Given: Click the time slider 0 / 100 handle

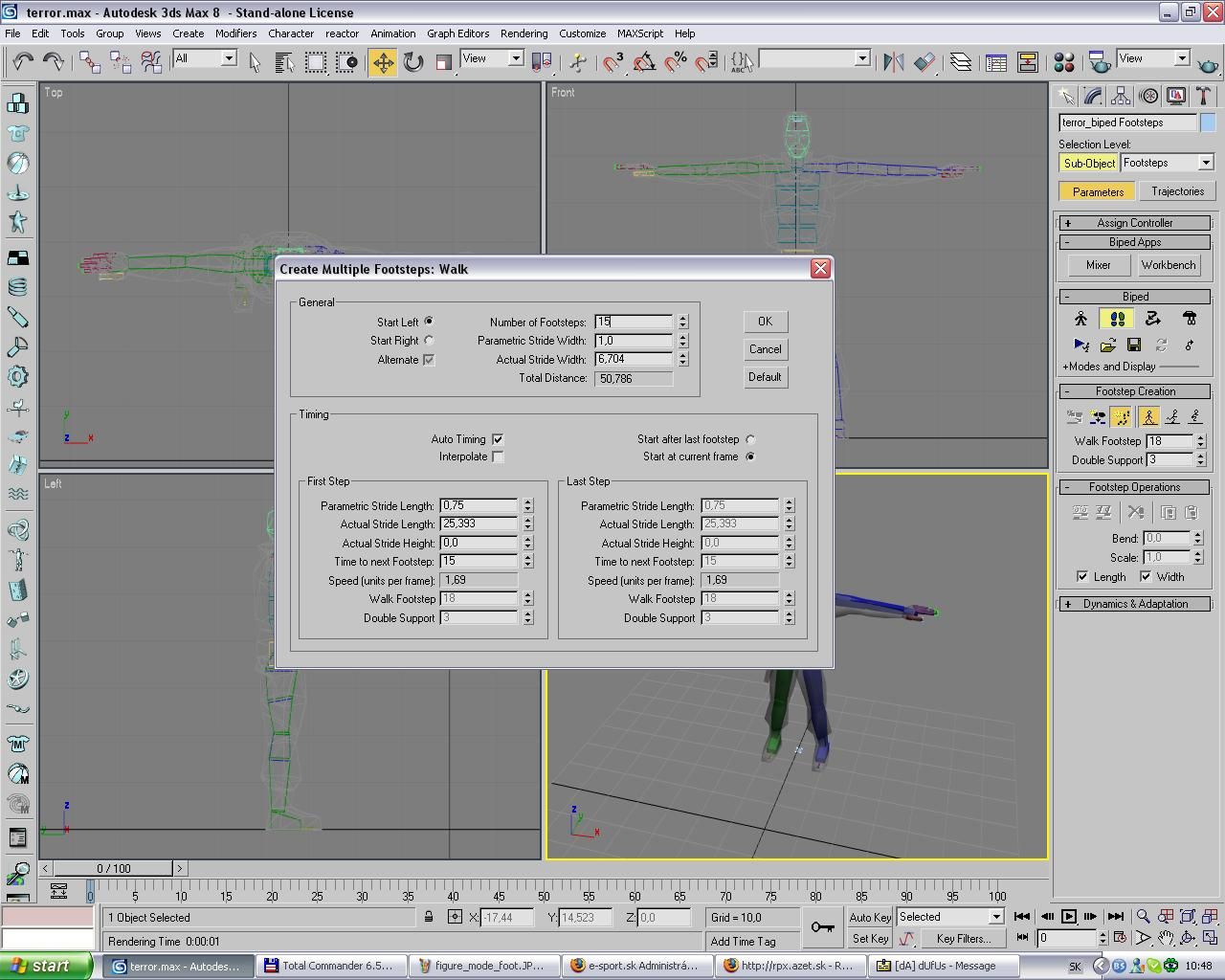Looking at the screenshot, I should point(113,868).
